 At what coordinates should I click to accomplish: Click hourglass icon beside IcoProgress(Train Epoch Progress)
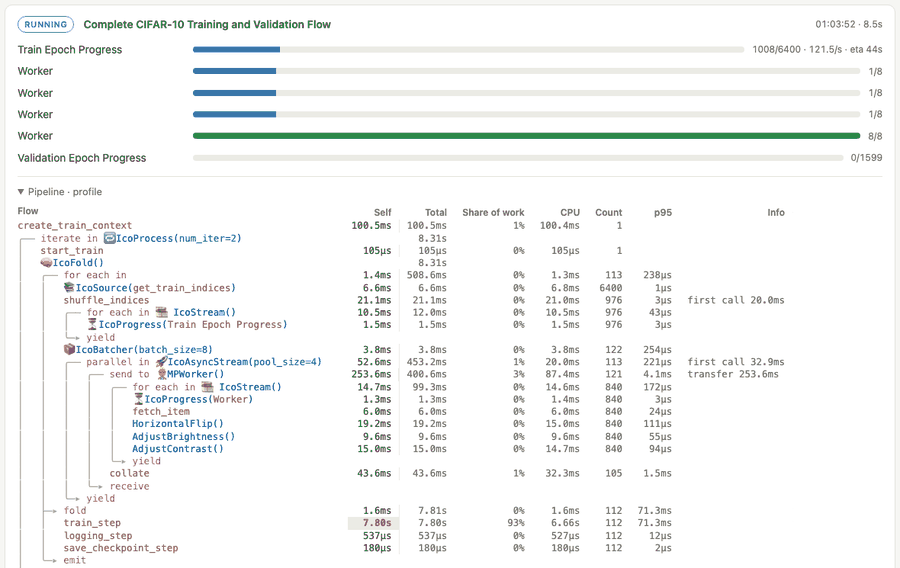pos(92,325)
